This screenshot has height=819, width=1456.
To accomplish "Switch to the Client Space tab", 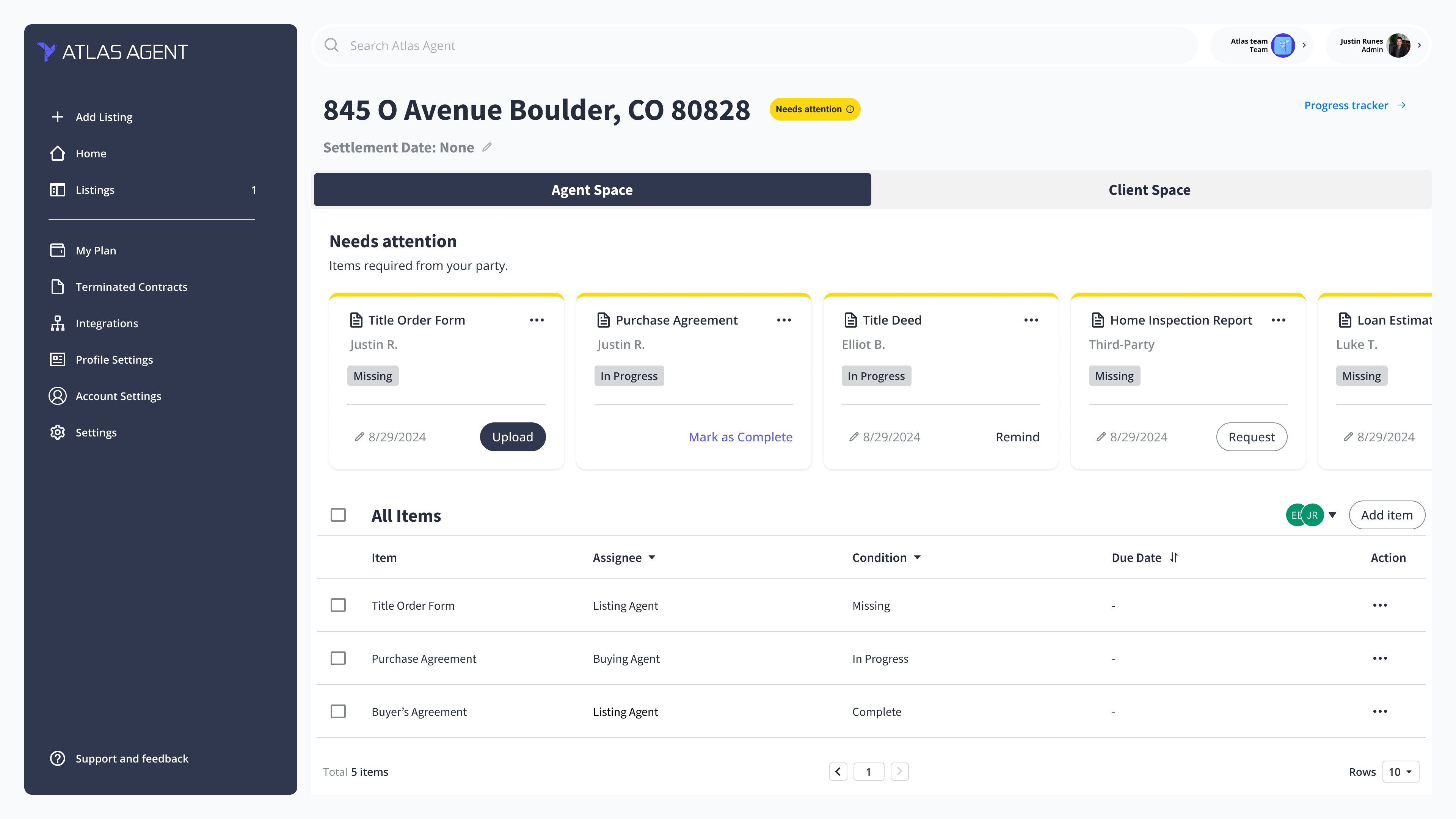I will pos(1149,190).
